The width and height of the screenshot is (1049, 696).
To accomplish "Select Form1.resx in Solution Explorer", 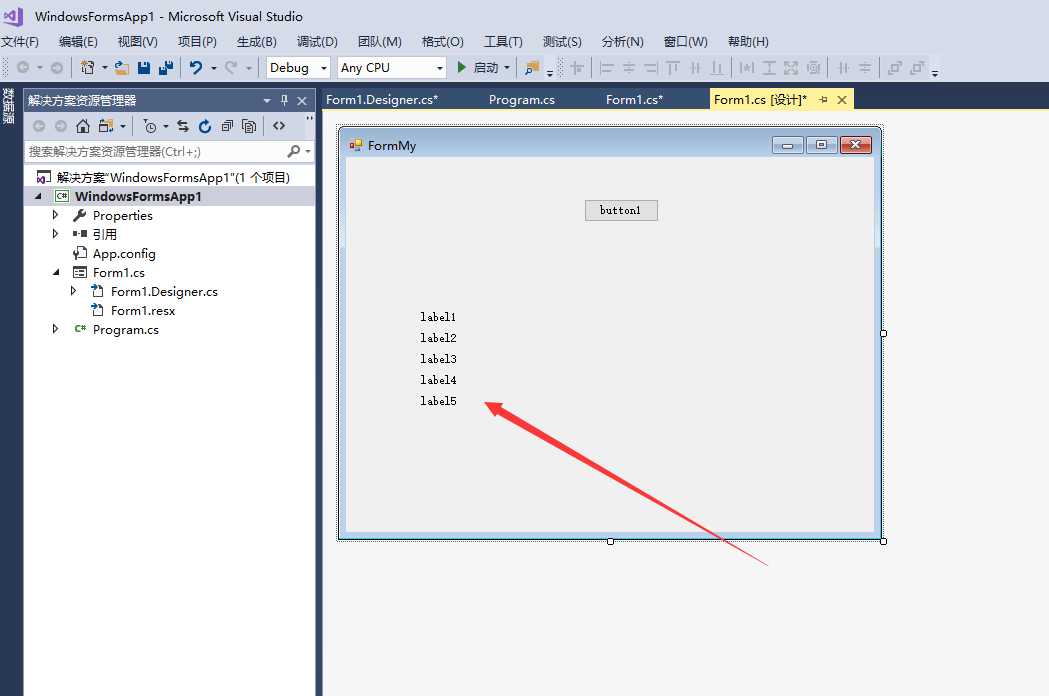I will pyautogui.click(x=143, y=311).
